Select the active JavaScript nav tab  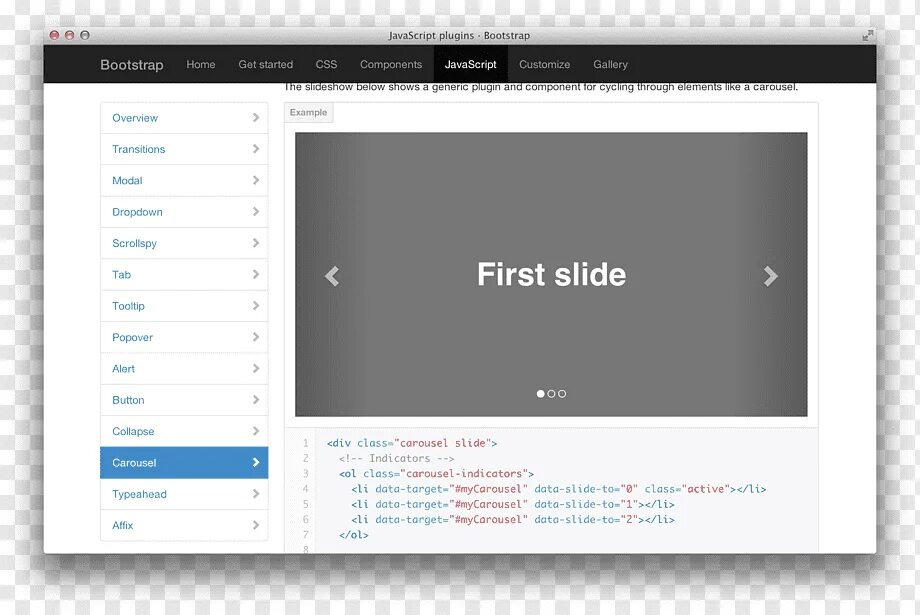click(x=471, y=65)
